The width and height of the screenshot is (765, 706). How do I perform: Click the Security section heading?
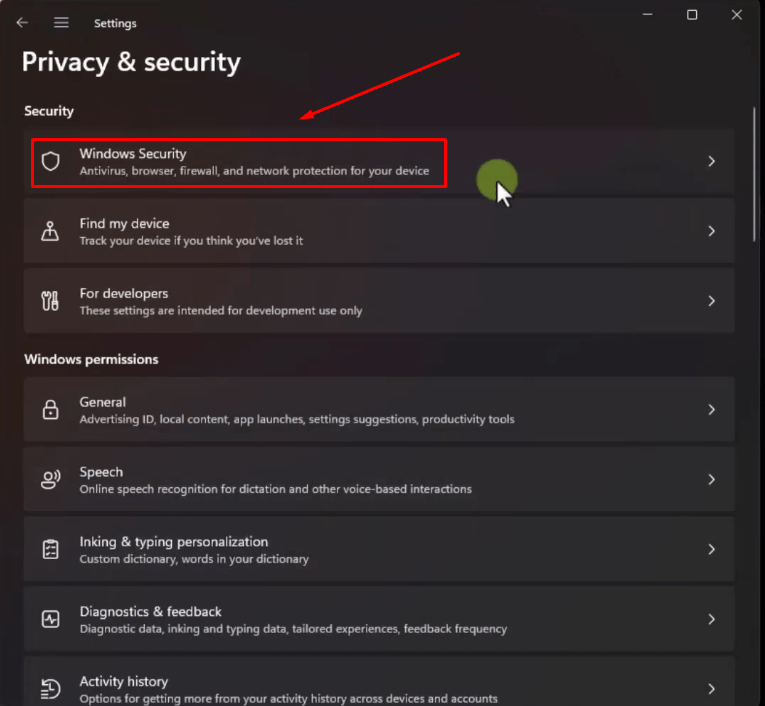tap(49, 111)
